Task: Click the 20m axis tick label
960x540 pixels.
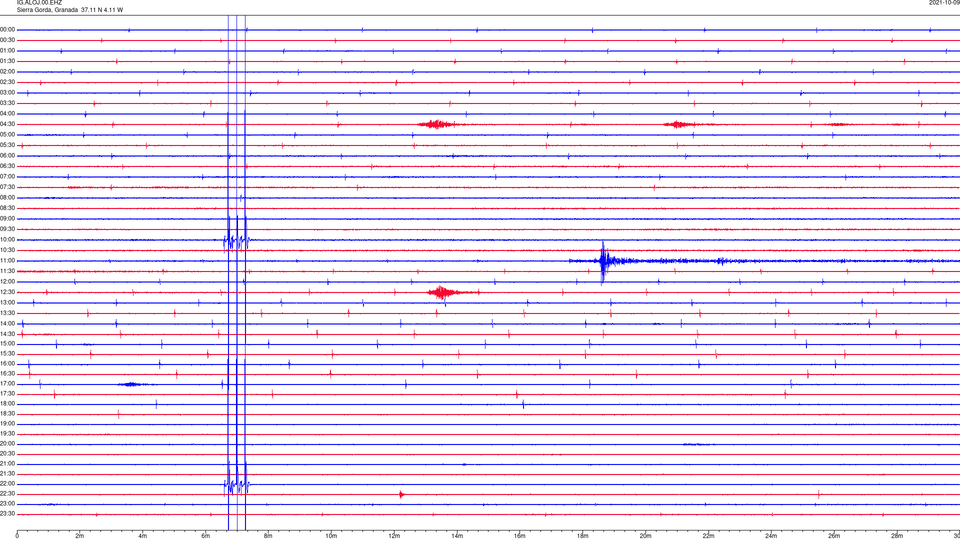Action: point(645,536)
